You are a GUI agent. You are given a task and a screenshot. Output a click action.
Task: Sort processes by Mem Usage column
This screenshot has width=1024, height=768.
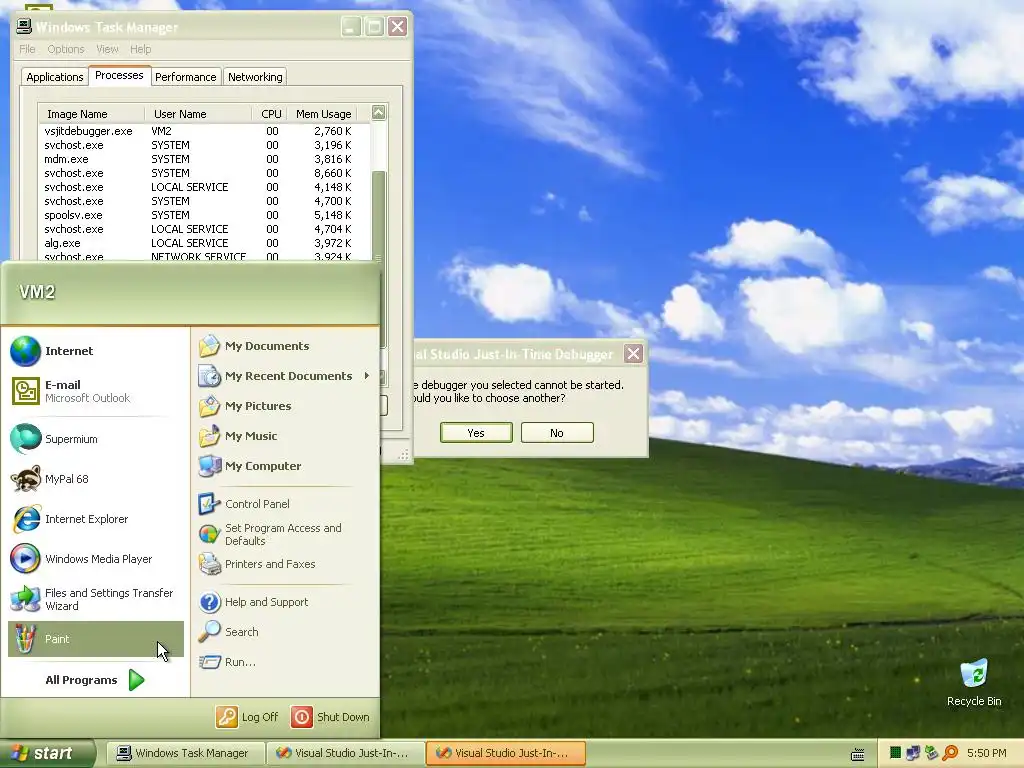(324, 114)
